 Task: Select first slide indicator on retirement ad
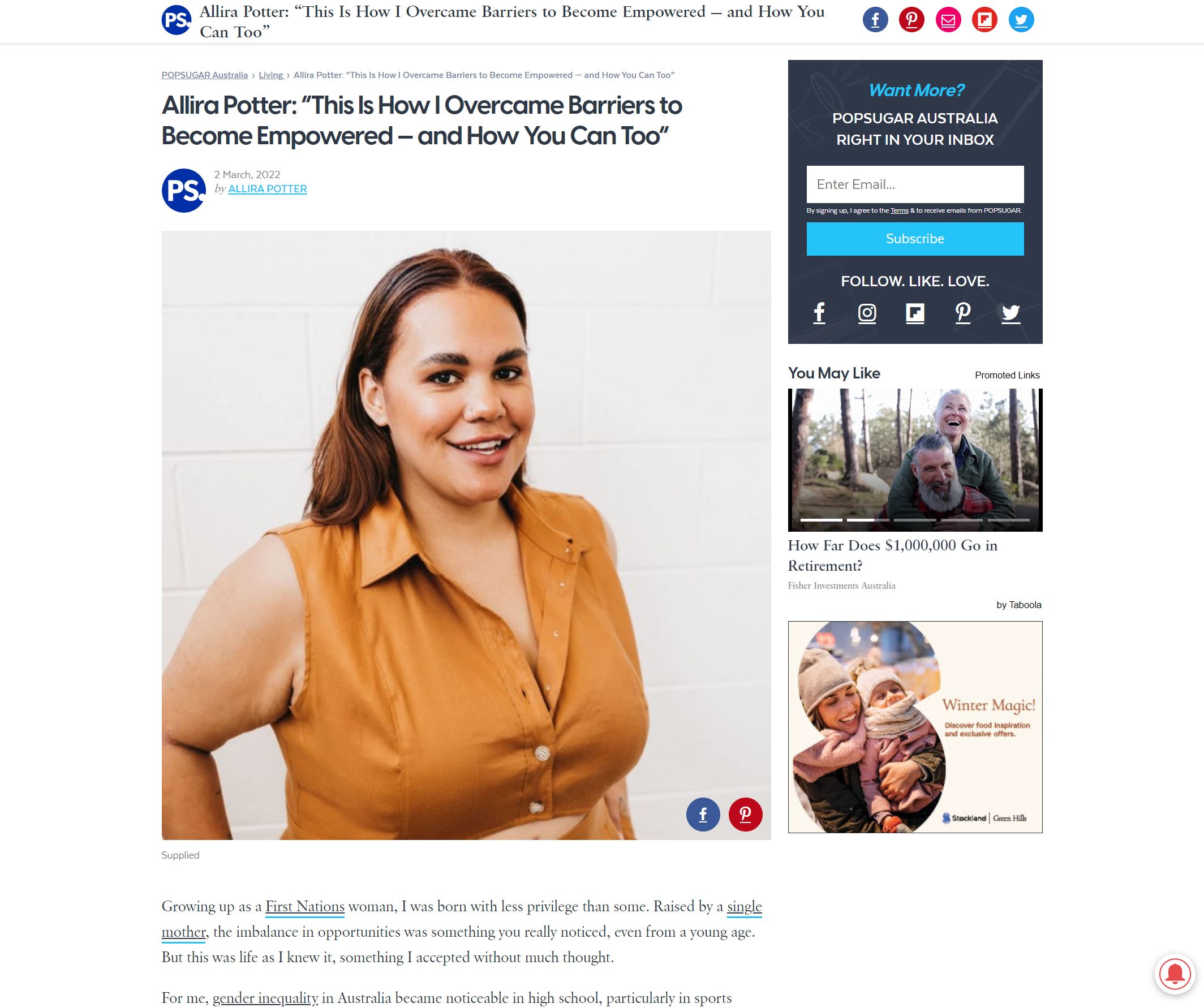click(x=821, y=520)
